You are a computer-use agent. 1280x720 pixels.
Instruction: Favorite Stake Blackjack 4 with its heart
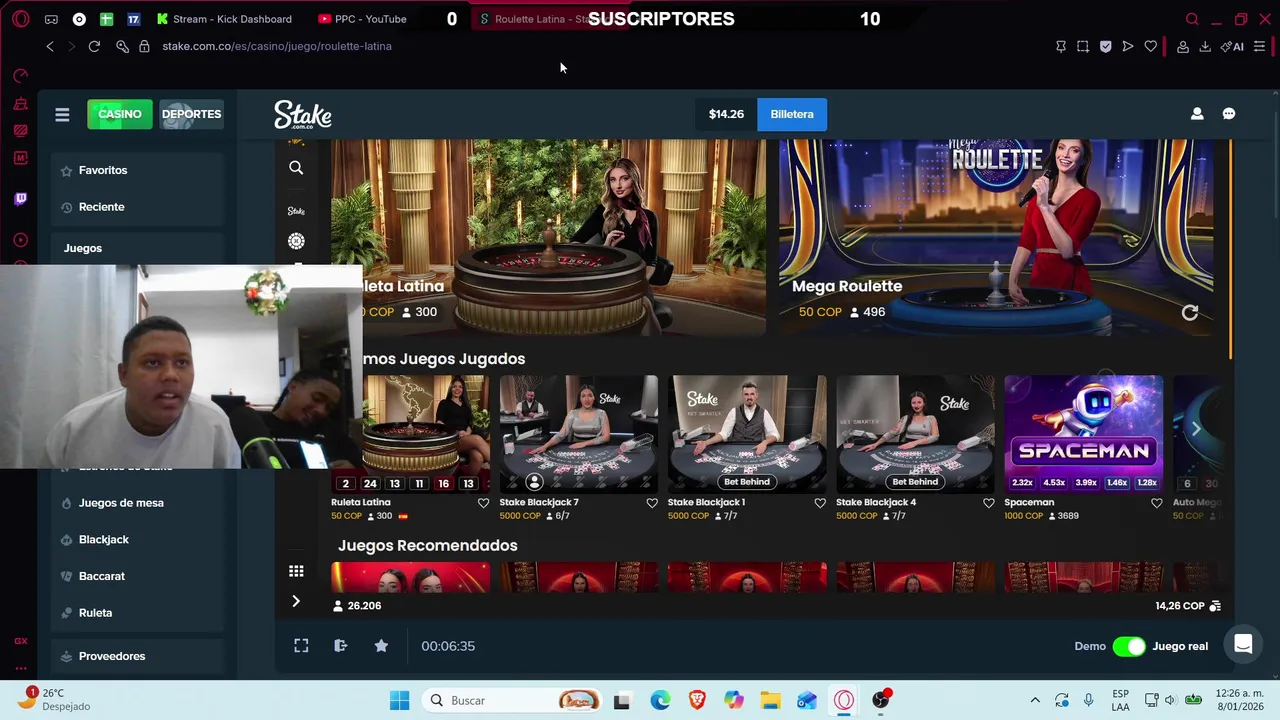(x=988, y=503)
